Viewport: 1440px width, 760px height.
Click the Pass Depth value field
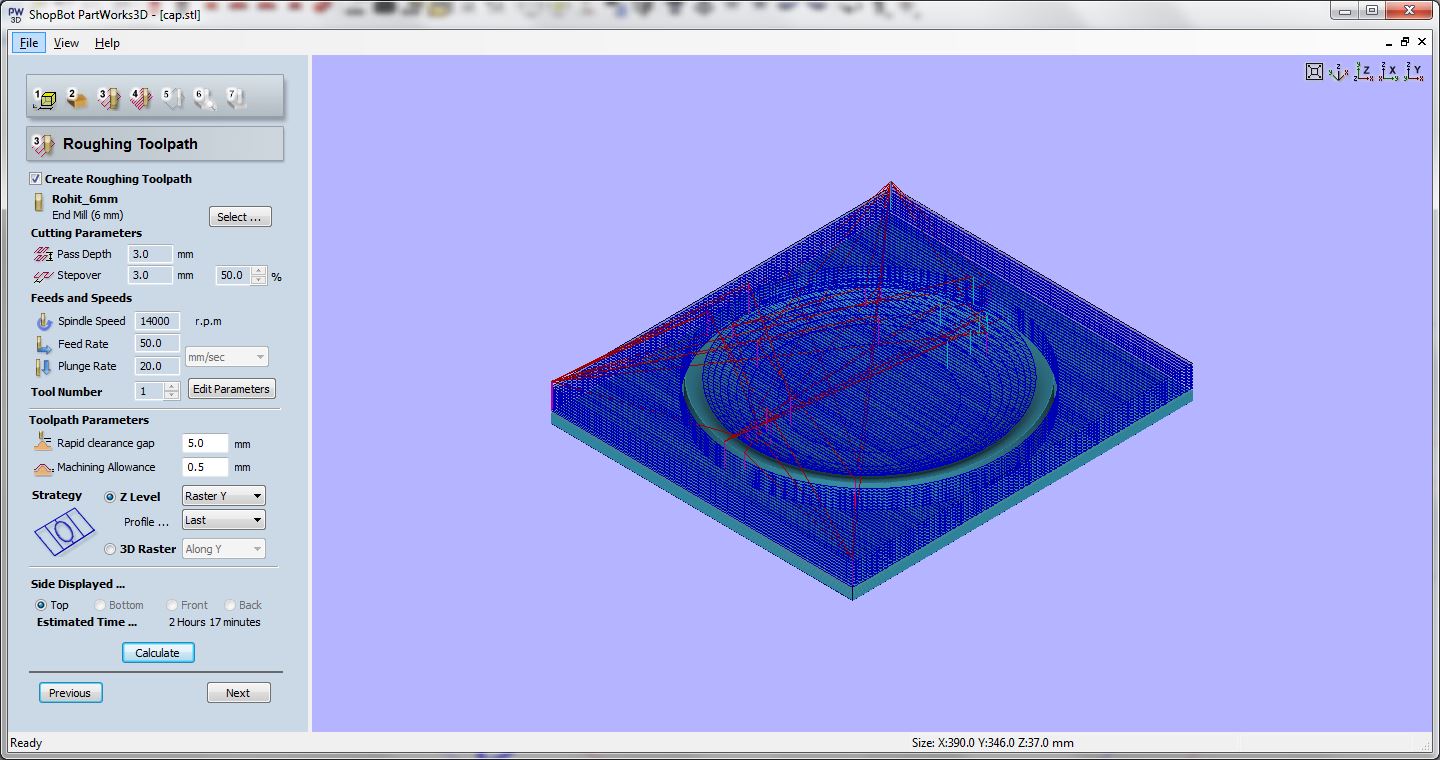[x=150, y=254]
